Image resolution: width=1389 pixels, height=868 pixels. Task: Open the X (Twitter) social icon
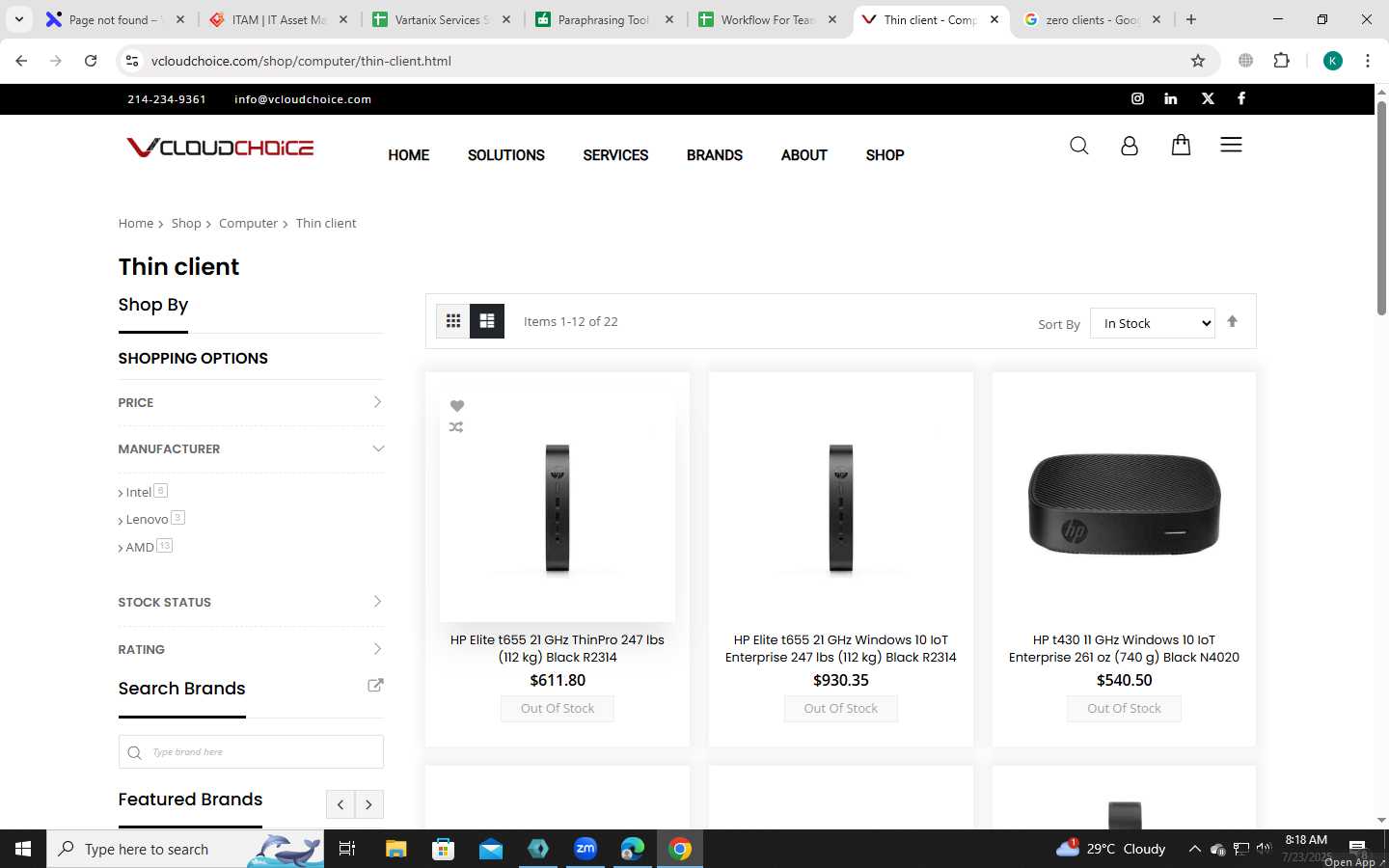pyautogui.click(x=1208, y=98)
